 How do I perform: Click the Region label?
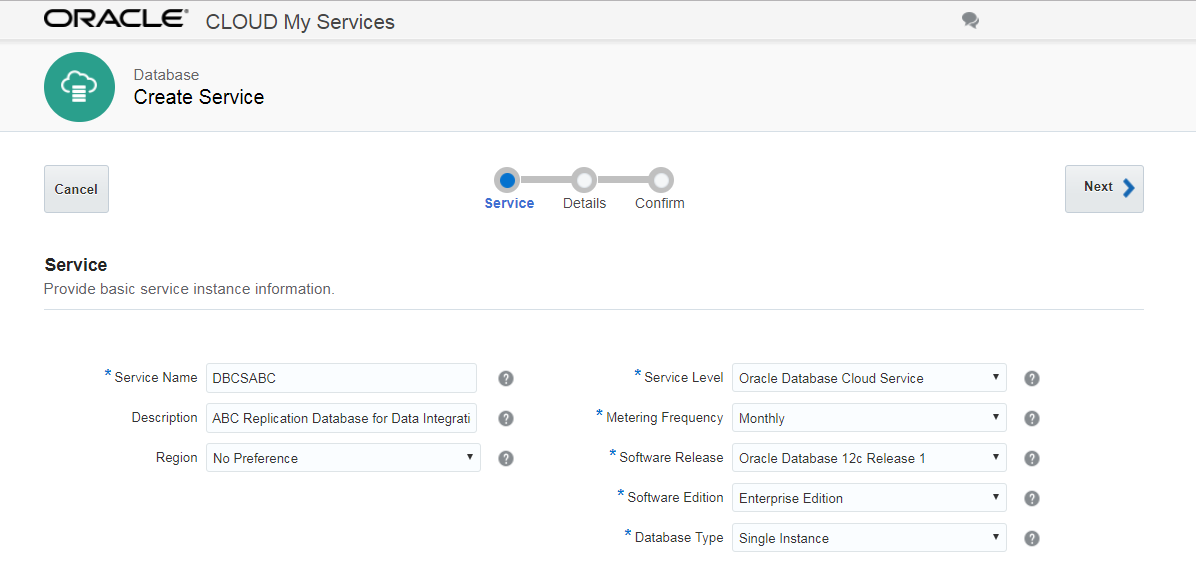[x=176, y=457]
